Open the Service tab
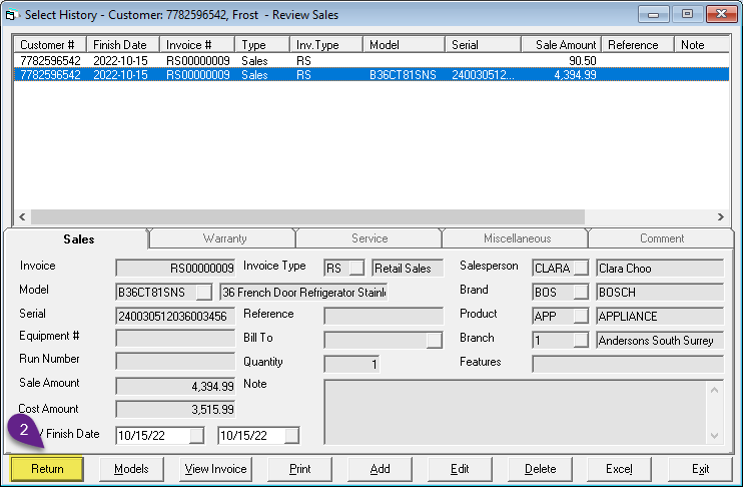743x487 pixels. 370,238
